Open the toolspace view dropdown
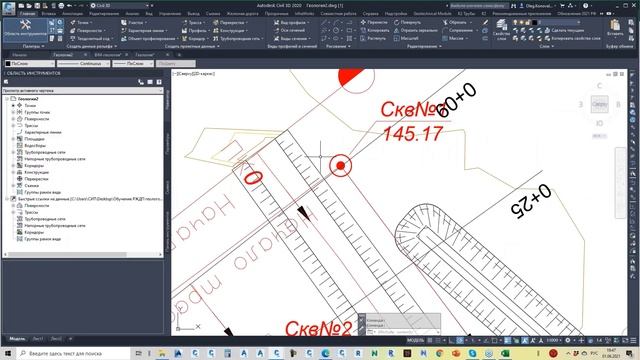The width and height of the screenshot is (640, 360). (x=82, y=91)
